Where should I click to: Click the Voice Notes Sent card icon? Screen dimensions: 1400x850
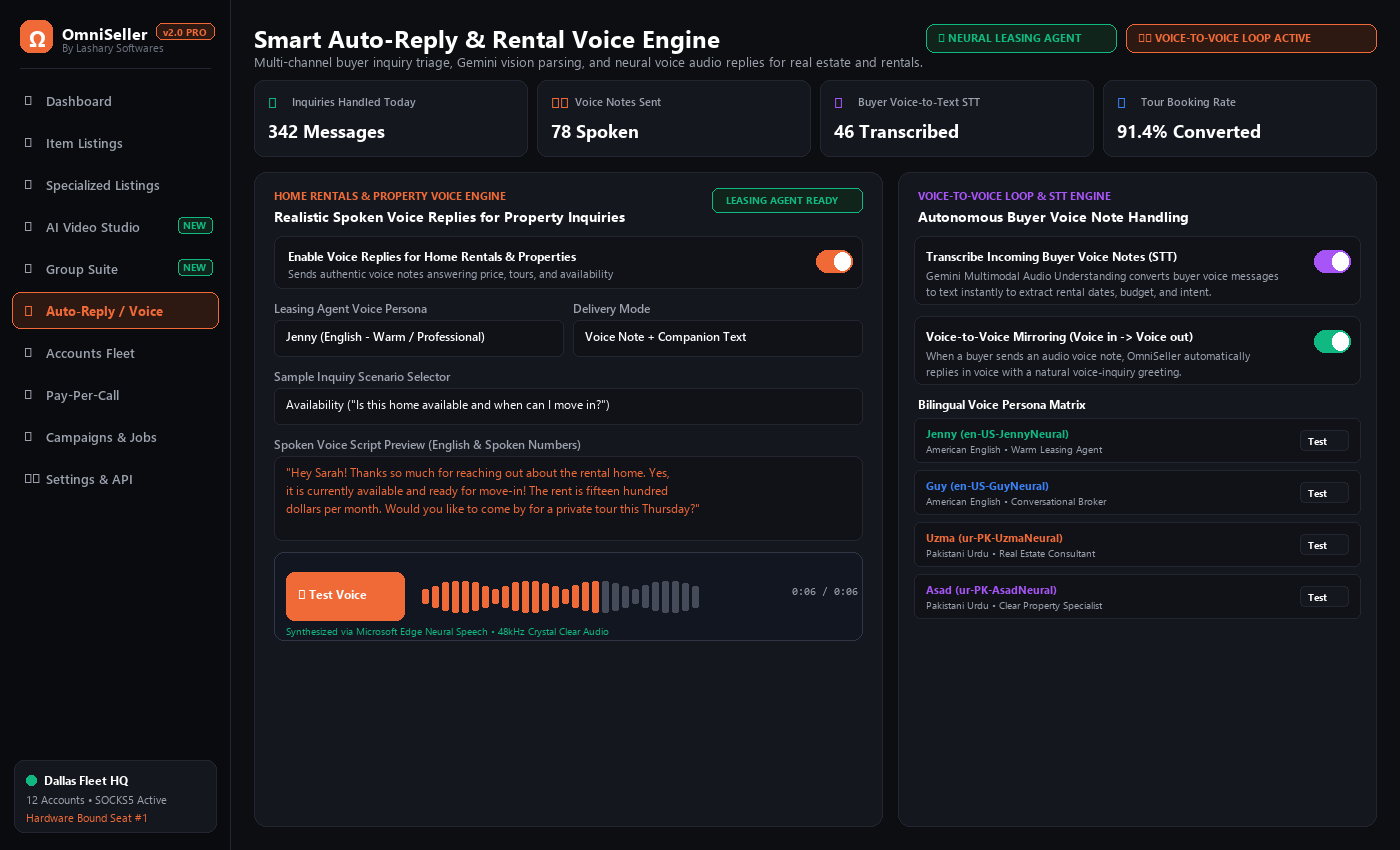pos(560,102)
